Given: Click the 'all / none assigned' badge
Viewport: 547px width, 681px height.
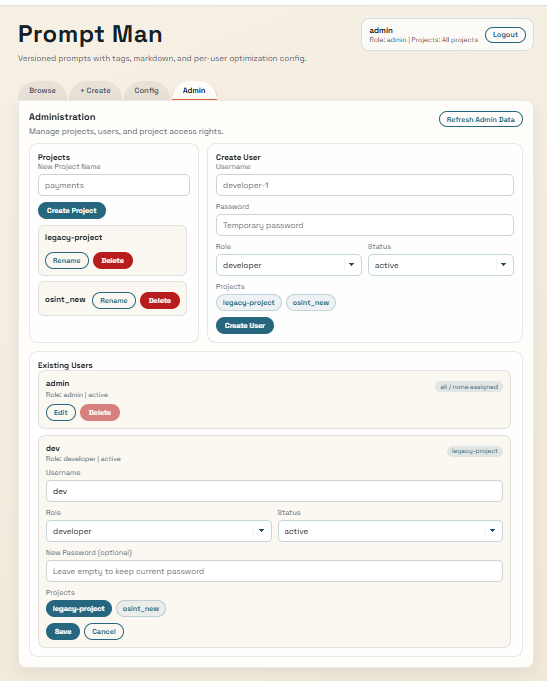Looking at the screenshot, I should point(469,387).
